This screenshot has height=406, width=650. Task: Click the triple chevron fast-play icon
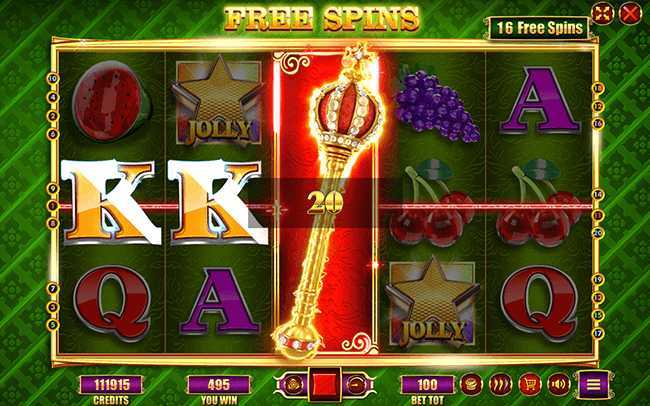point(500,384)
